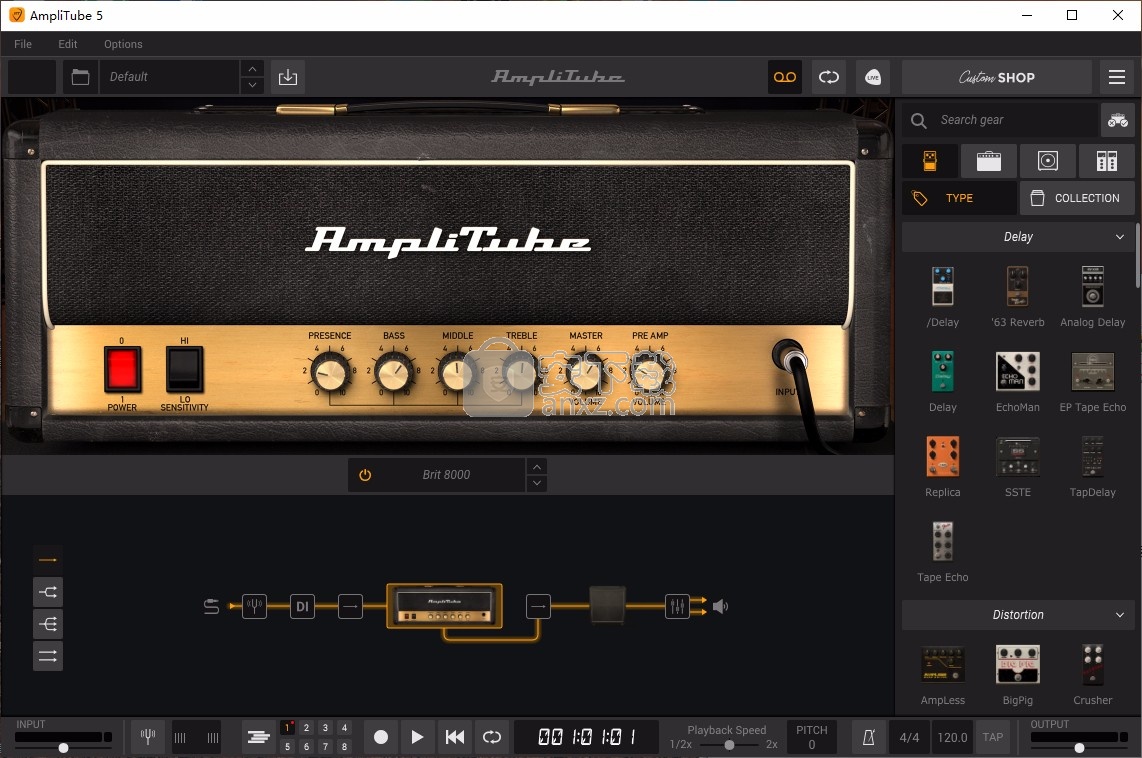
Task: Select the single straight signal routing icon
Action: point(48,560)
